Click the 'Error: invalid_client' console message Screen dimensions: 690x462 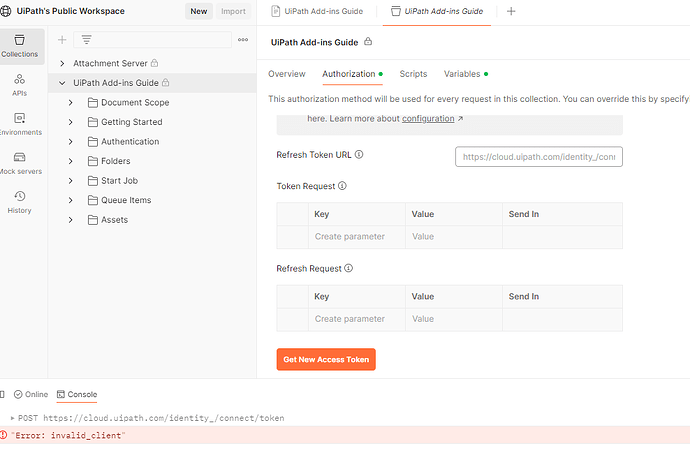68,435
